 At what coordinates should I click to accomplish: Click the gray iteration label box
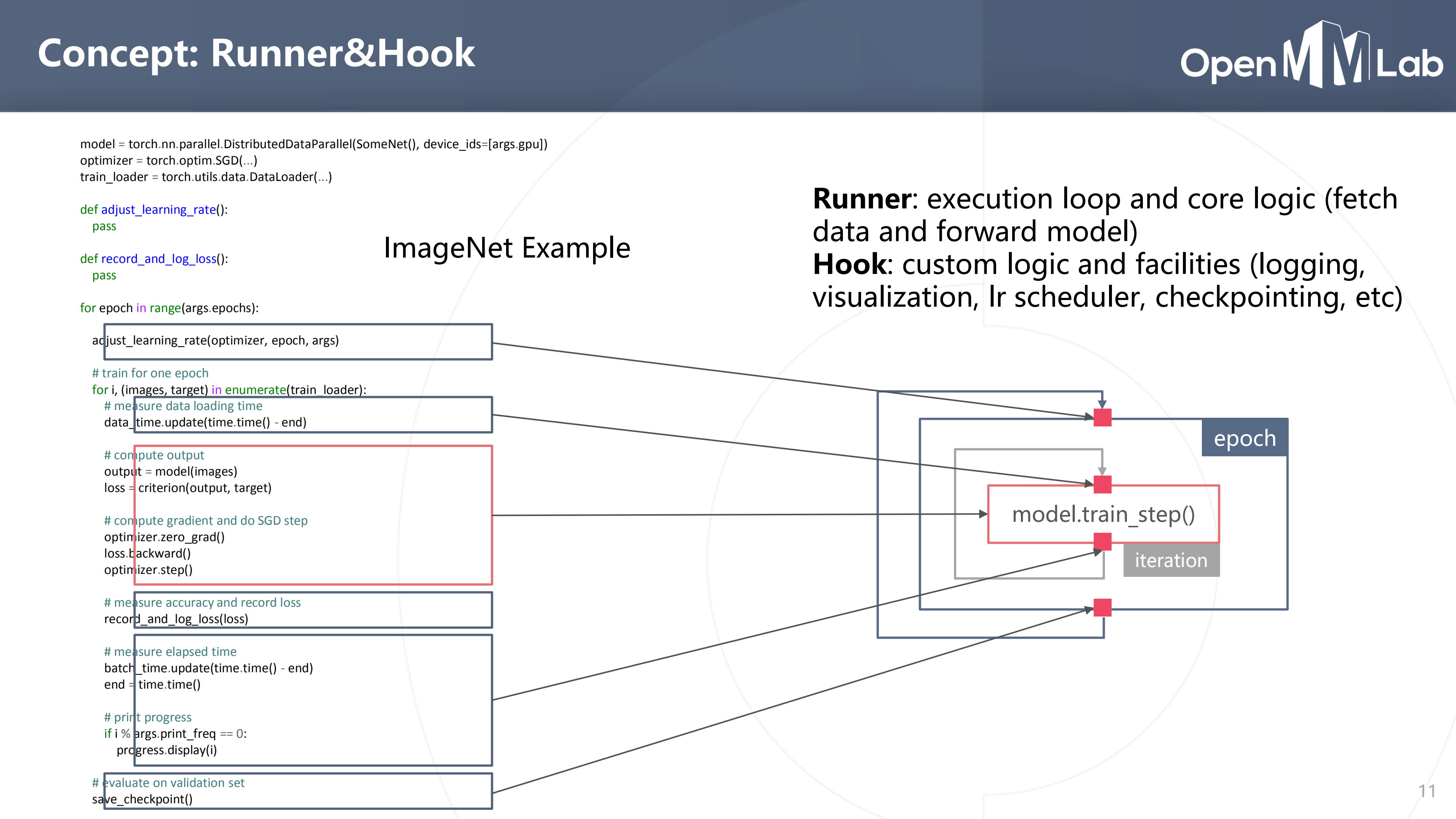1171,560
